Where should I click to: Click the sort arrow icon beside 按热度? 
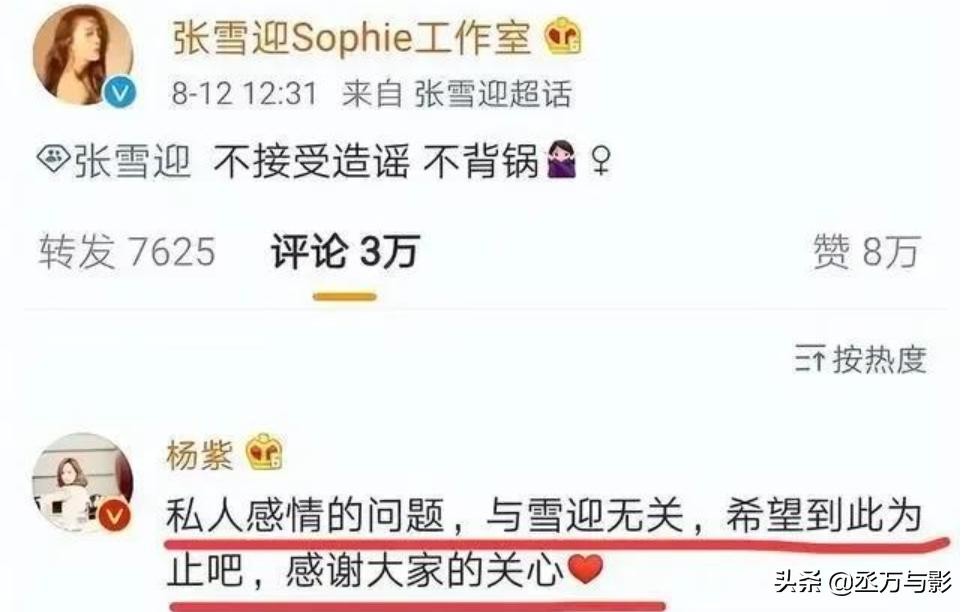click(x=810, y=359)
